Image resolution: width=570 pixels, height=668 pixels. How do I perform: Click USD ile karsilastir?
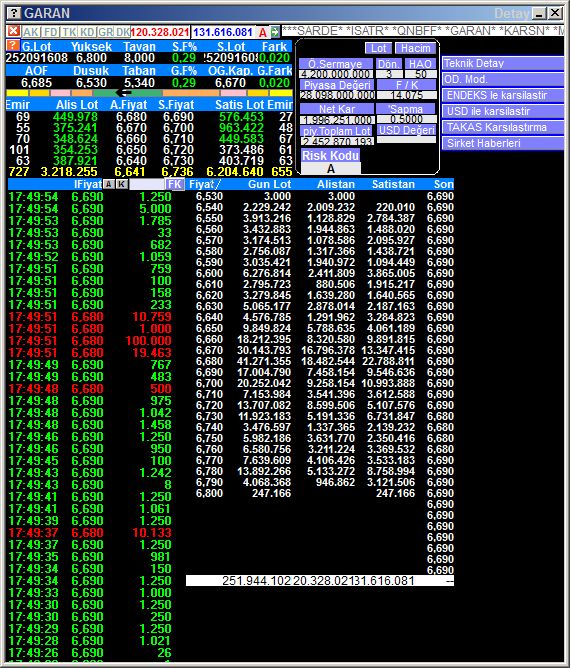503,111
